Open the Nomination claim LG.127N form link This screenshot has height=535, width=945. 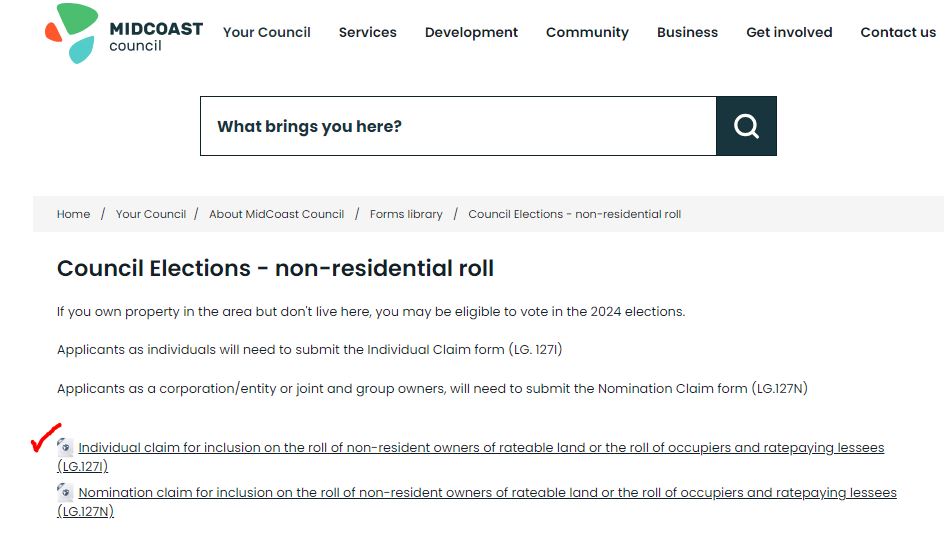coord(477,501)
